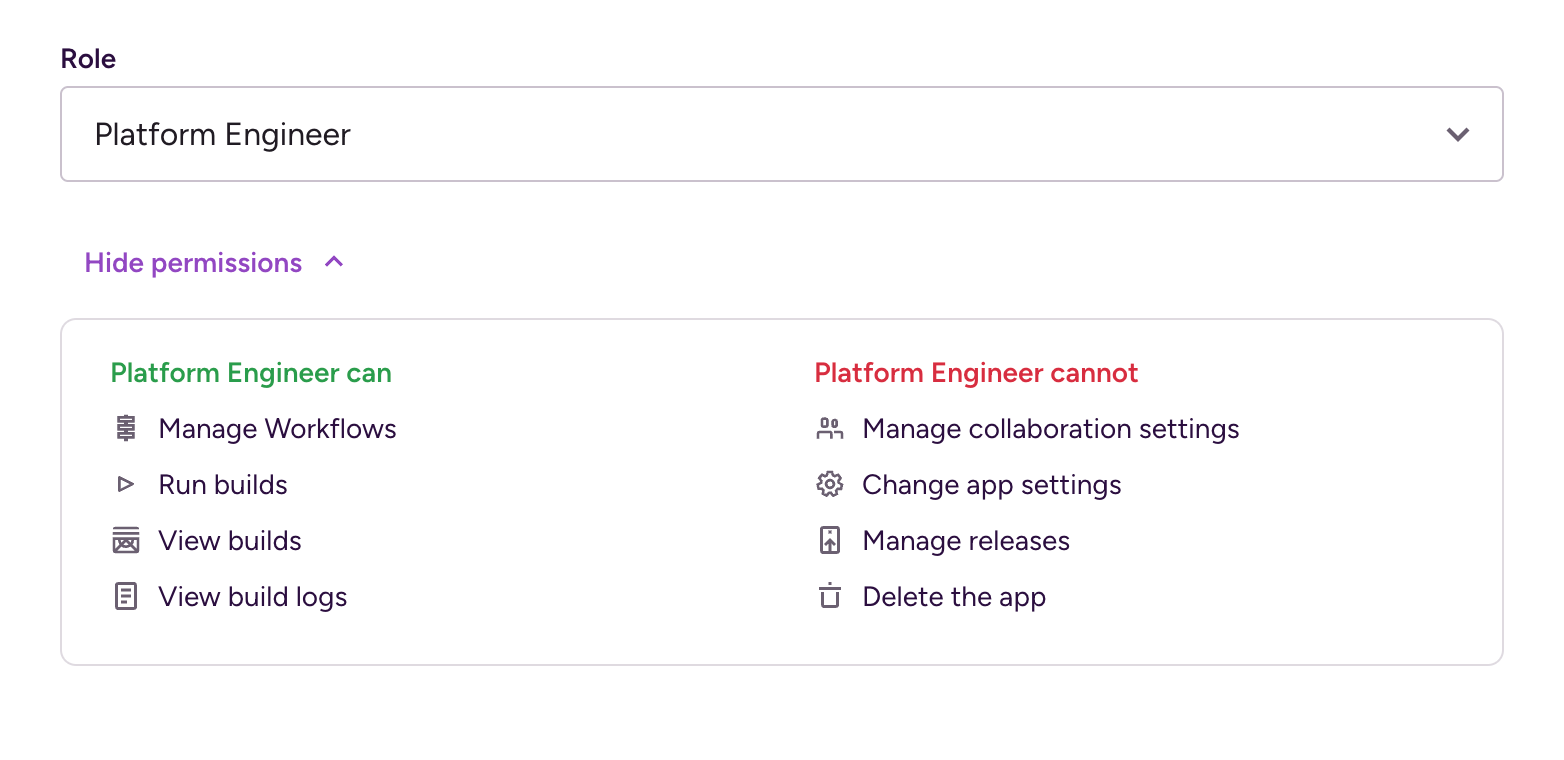Collapse permissions using the up chevron
Viewport: 1564px width, 760px height.
click(x=334, y=262)
